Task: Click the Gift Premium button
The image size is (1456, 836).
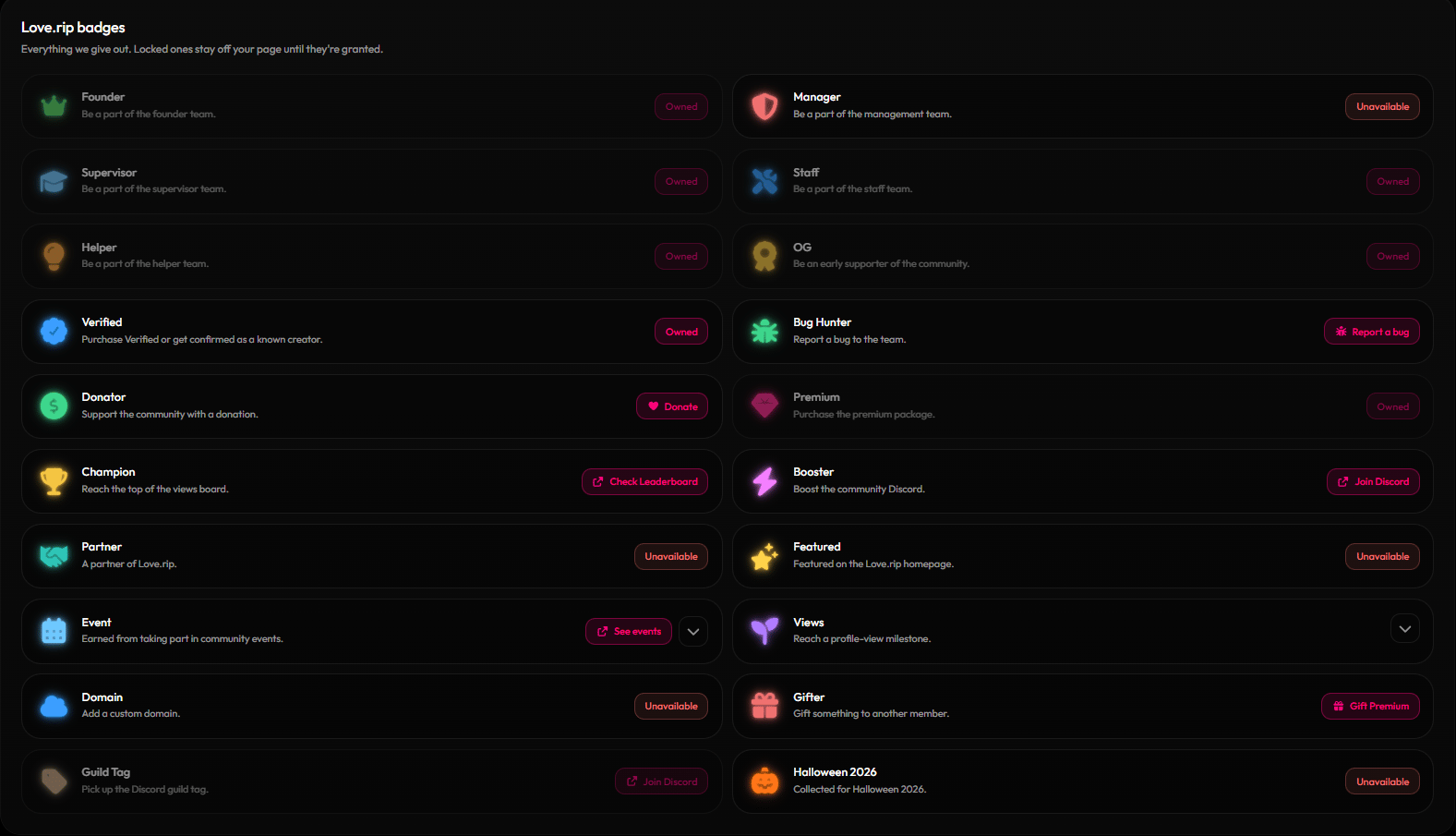Action: click(1370, 706)
